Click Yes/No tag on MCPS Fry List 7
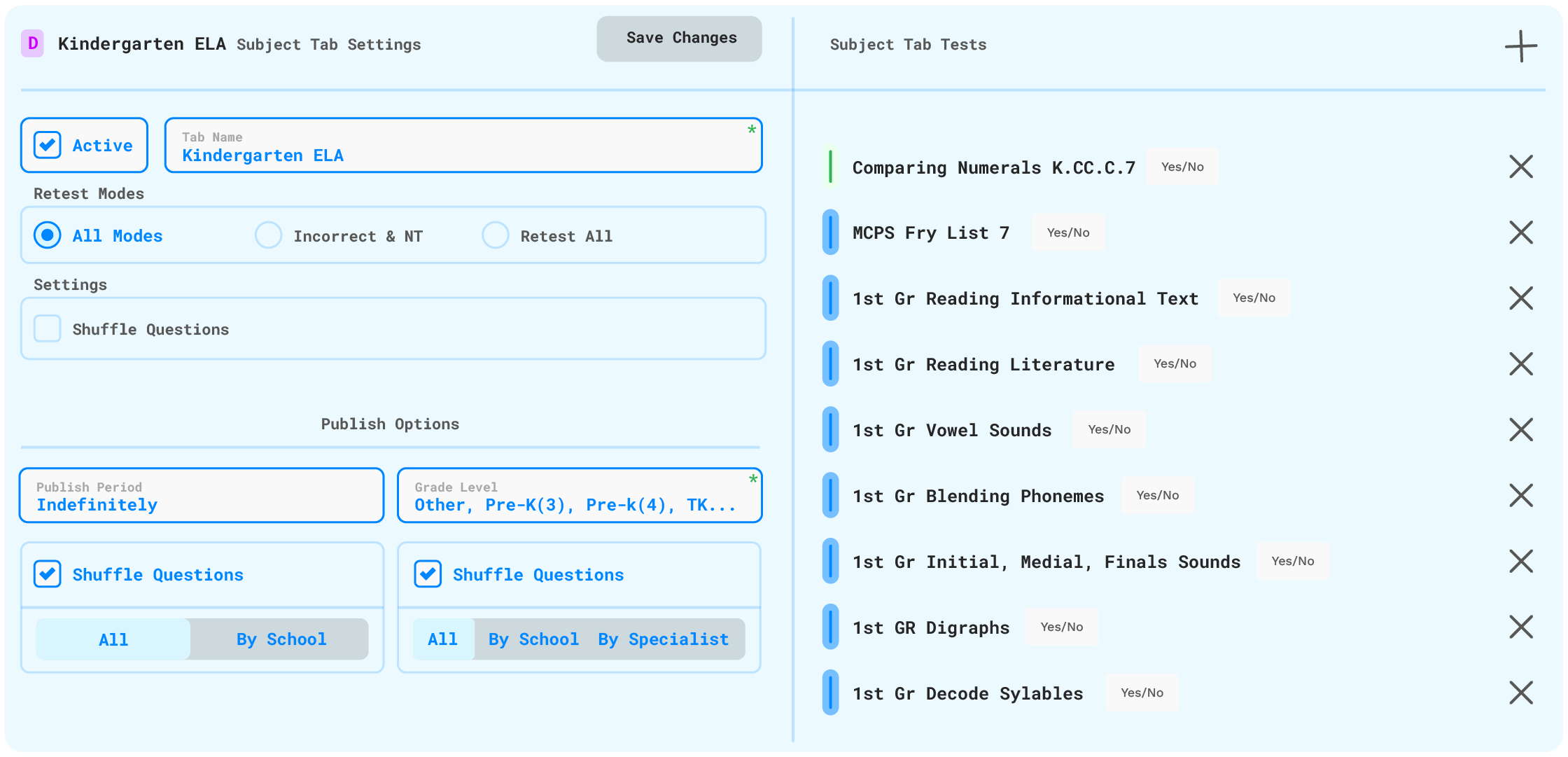The width and height of the screenshot is (1568, 757). pyautogui.click(x=1068, y=232)
